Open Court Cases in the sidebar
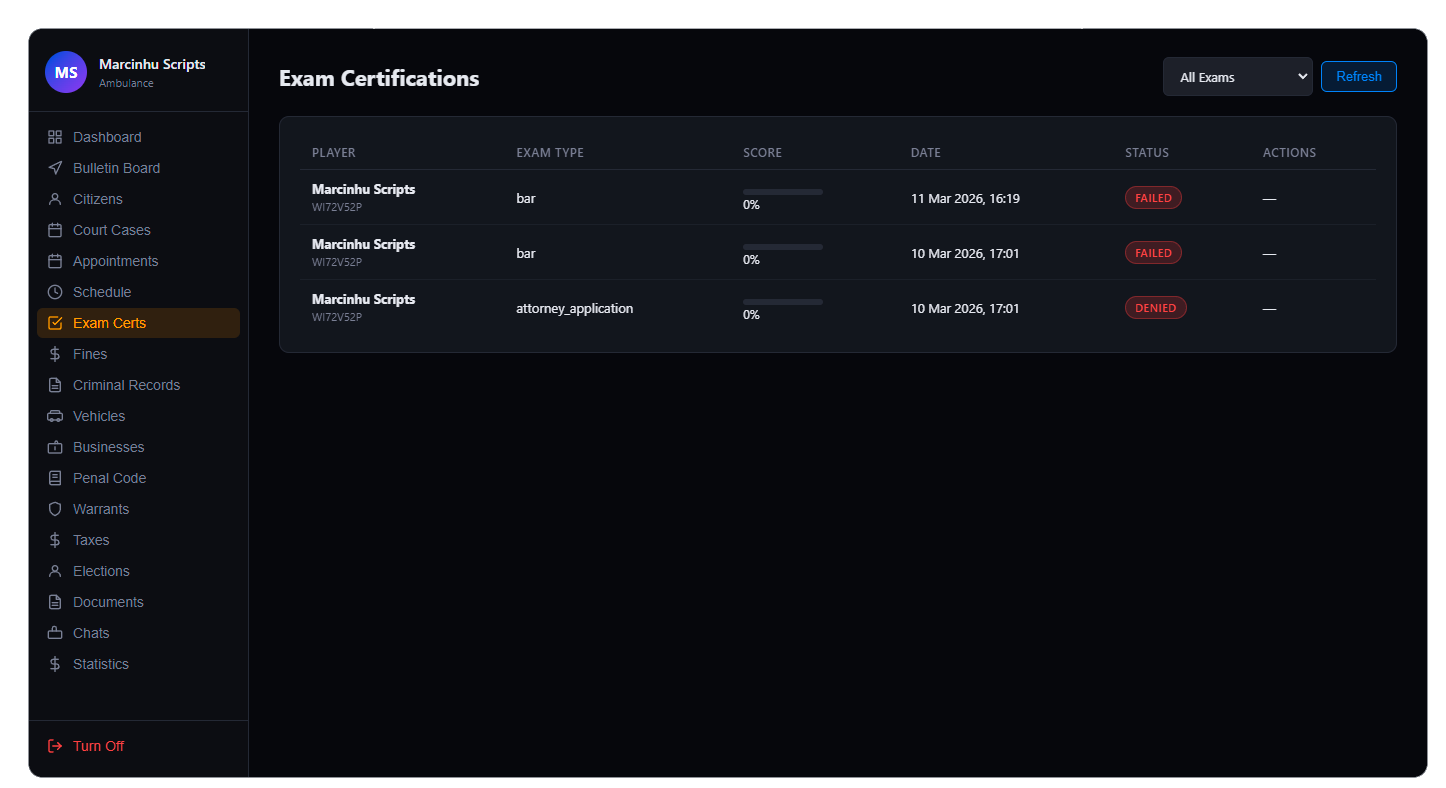 pos(111,230)
